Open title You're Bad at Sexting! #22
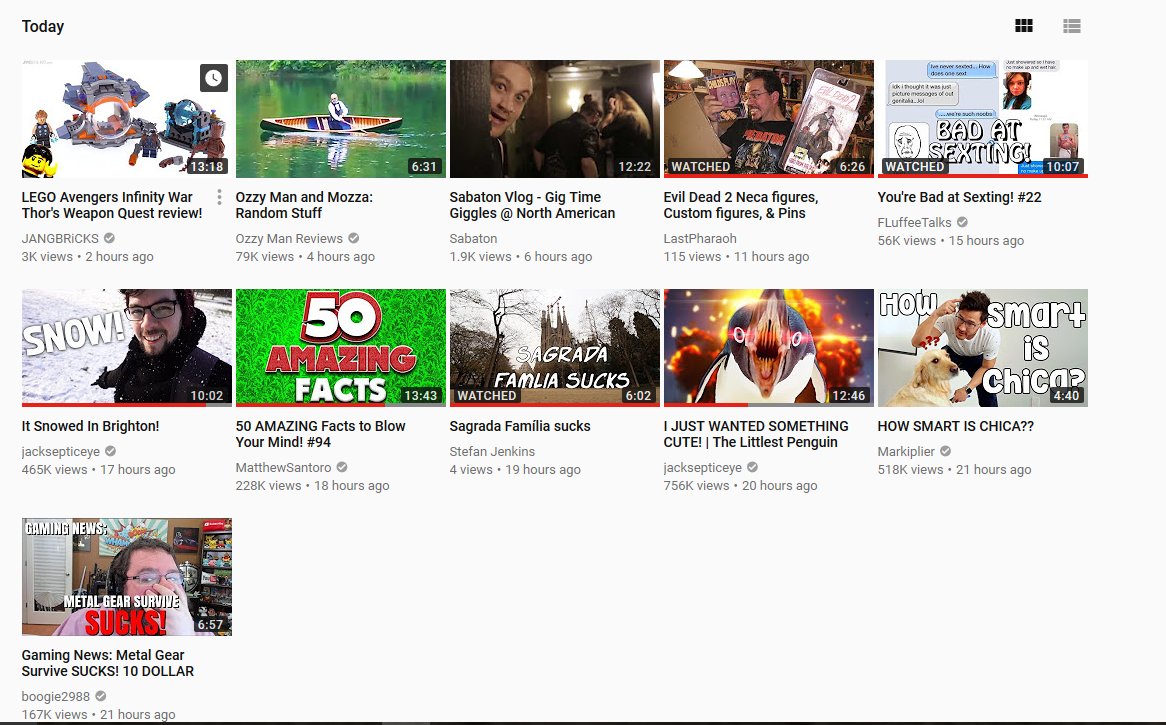 [x=959, y=197]
